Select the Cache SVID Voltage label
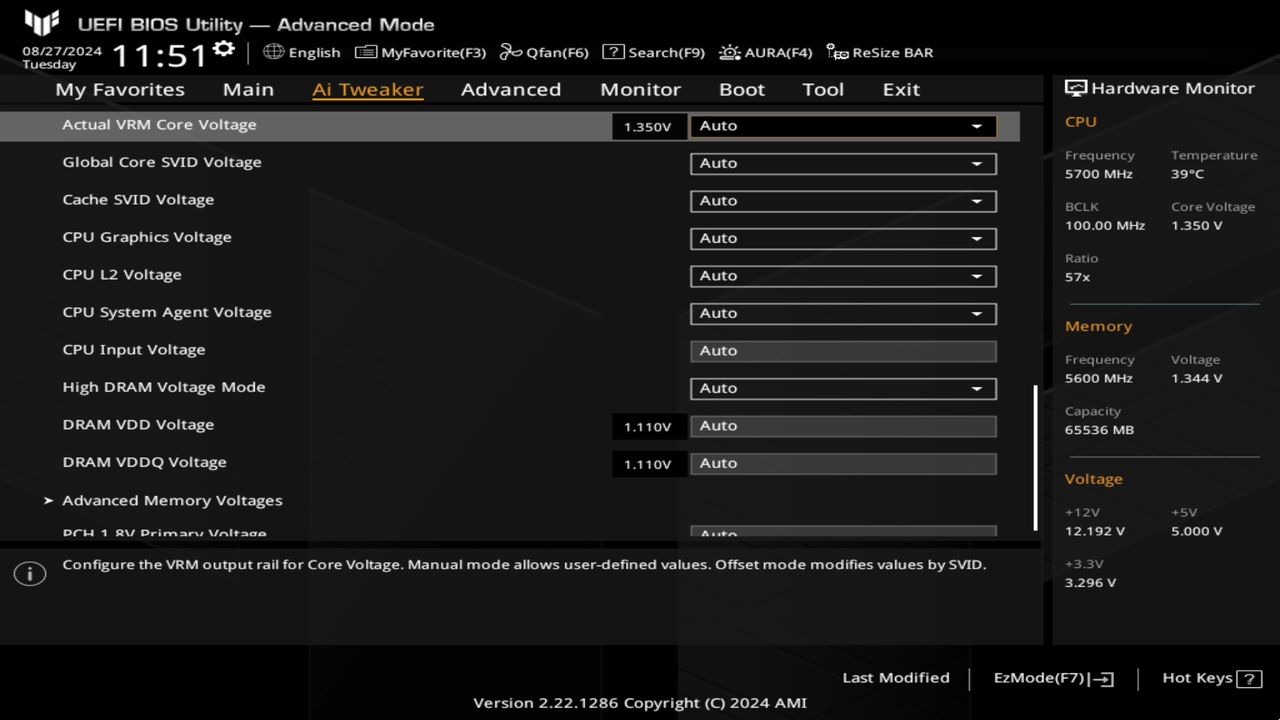 pos(138,200)
